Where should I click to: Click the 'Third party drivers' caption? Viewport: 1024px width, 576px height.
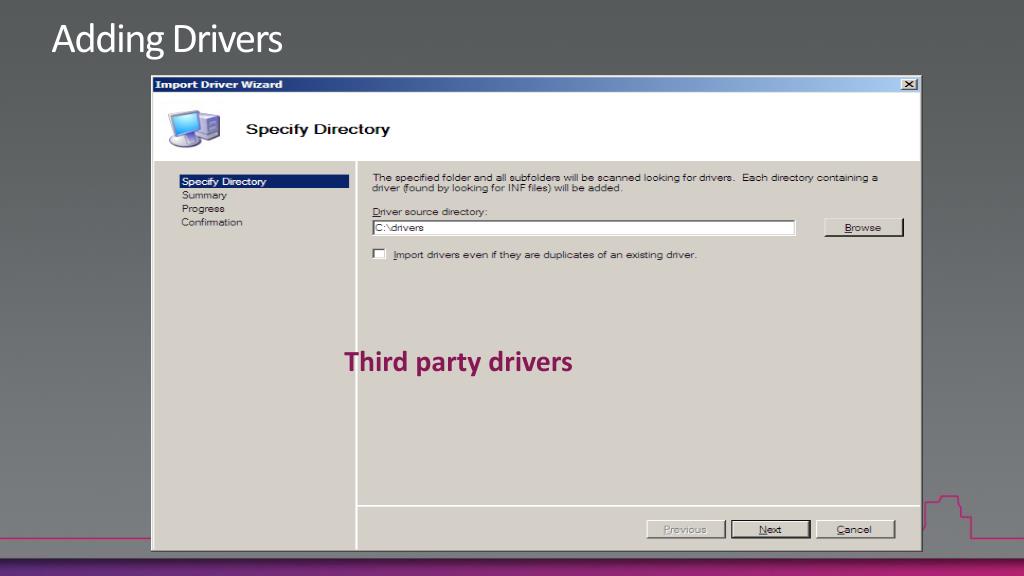(458, 362)
